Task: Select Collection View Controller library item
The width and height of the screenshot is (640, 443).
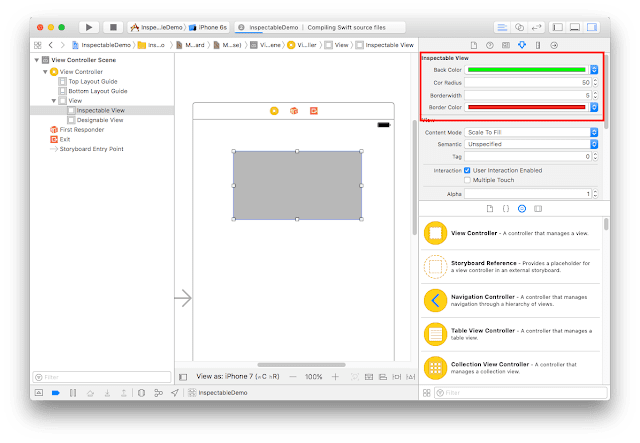Action: click(511, 368)
